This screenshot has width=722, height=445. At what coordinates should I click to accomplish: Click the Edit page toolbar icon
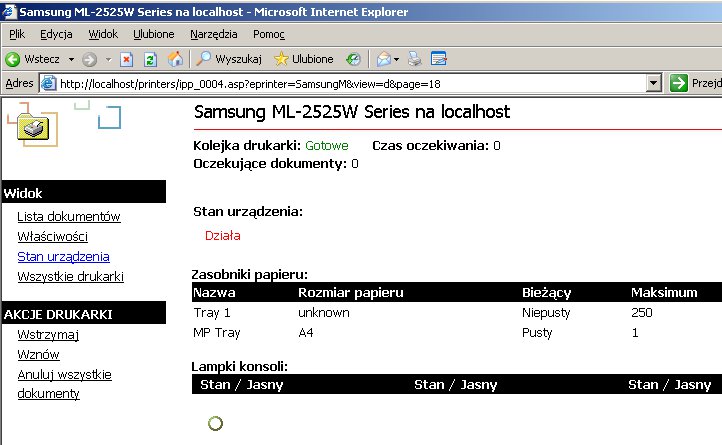tap(438, 59)
